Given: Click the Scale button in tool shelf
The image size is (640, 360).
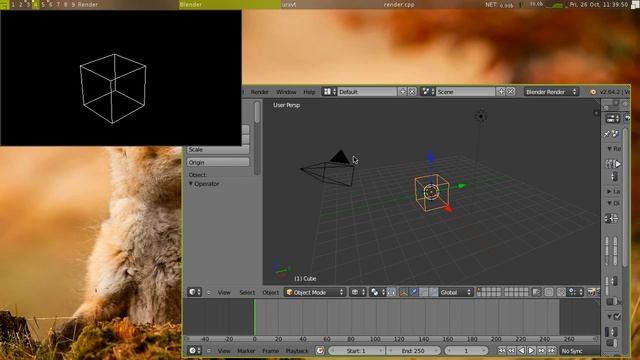Looking at the screenshot, I should pos(218,150).
